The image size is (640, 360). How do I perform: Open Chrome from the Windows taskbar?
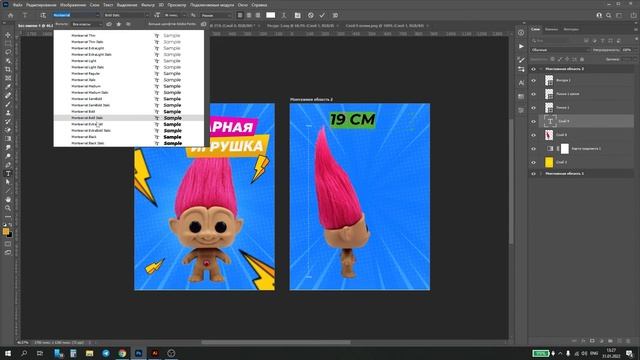tap(122, 353)
